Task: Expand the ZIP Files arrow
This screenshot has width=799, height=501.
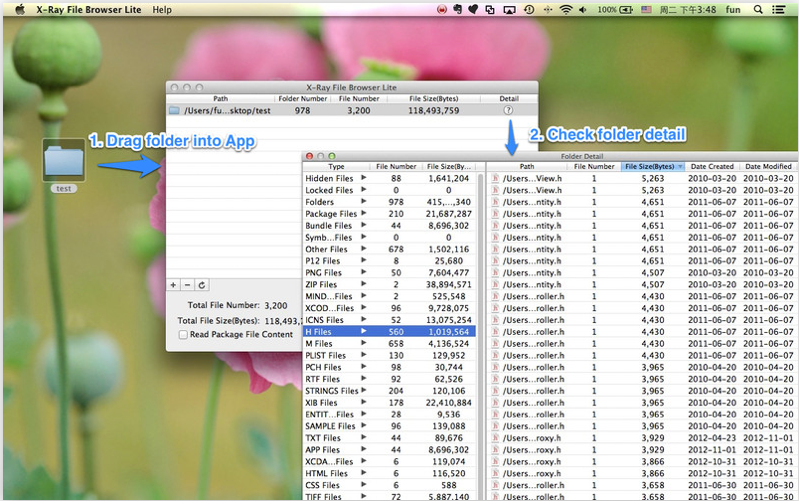Action: pyautogui.click(x=364, y=283)
